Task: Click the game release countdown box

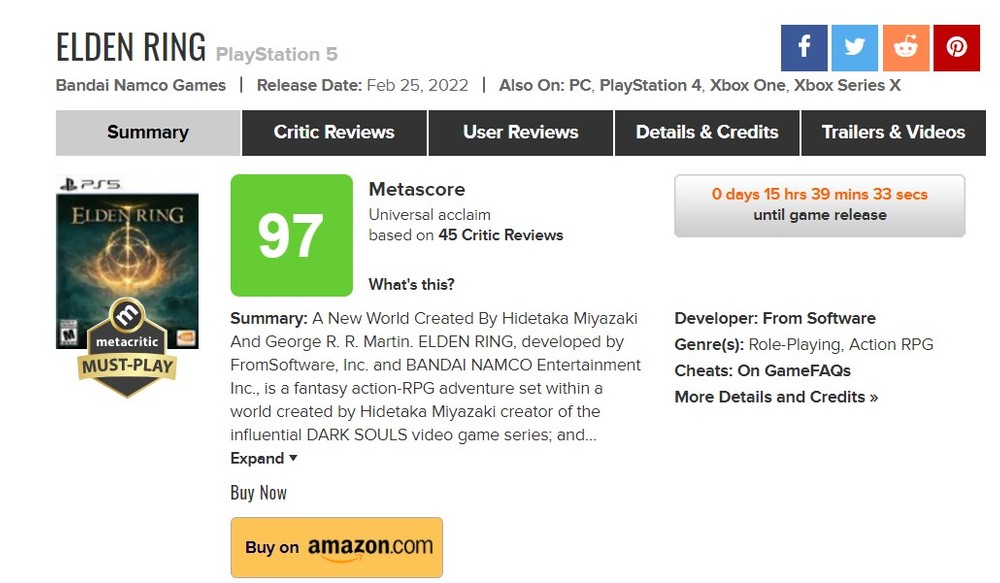Action: tap(819, 205)
